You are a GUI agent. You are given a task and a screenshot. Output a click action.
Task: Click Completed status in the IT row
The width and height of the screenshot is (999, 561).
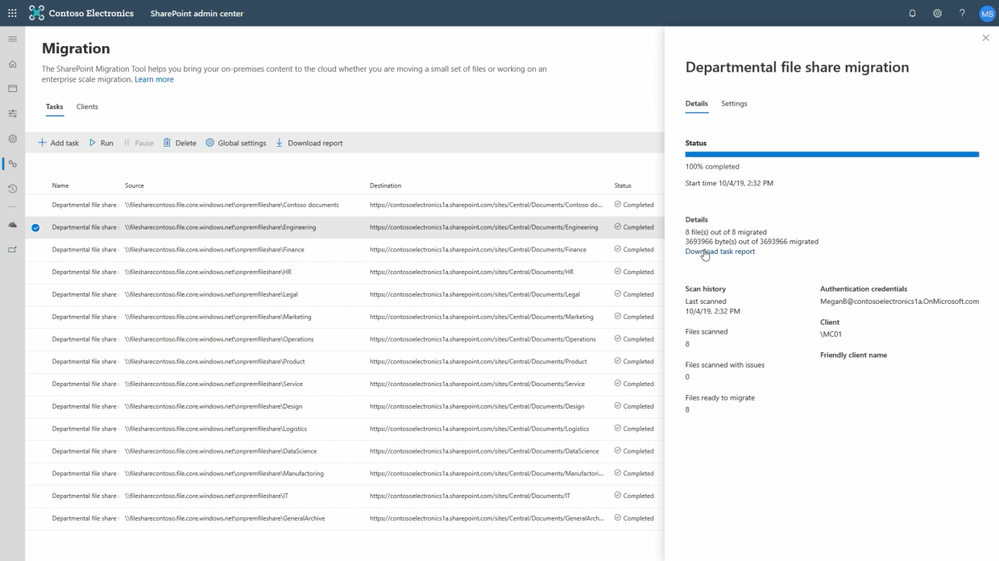tap(634, 495)
